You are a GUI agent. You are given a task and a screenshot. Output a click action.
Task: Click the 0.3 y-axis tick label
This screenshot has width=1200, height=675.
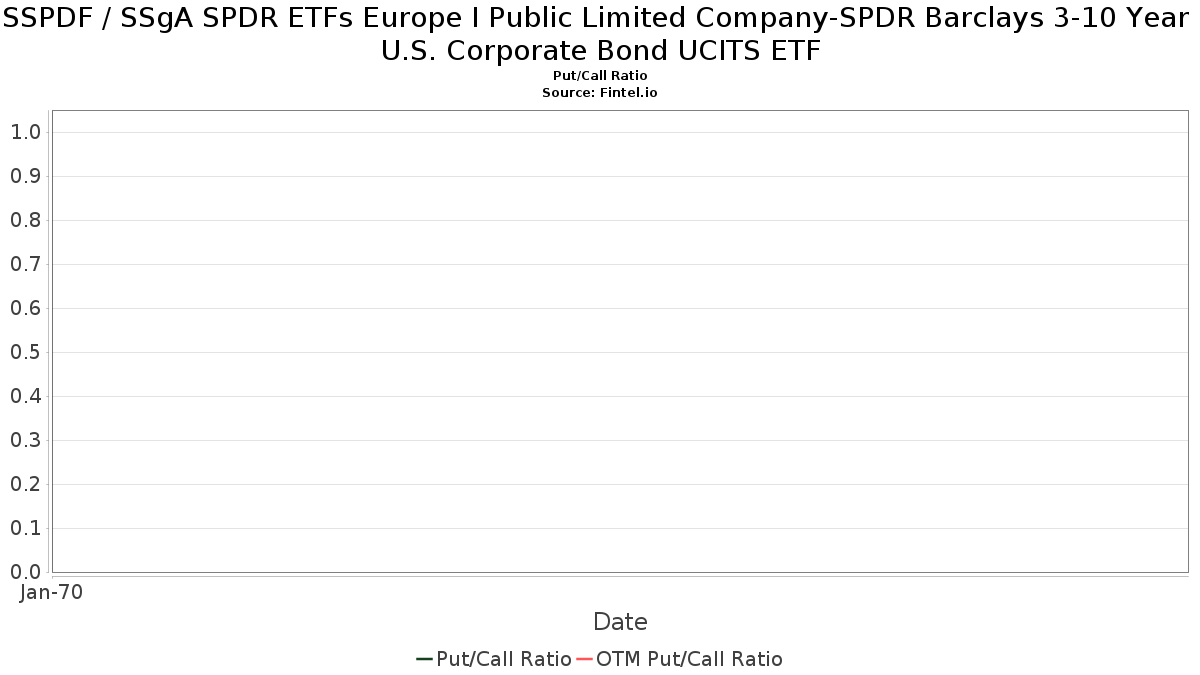coord(25,440)
